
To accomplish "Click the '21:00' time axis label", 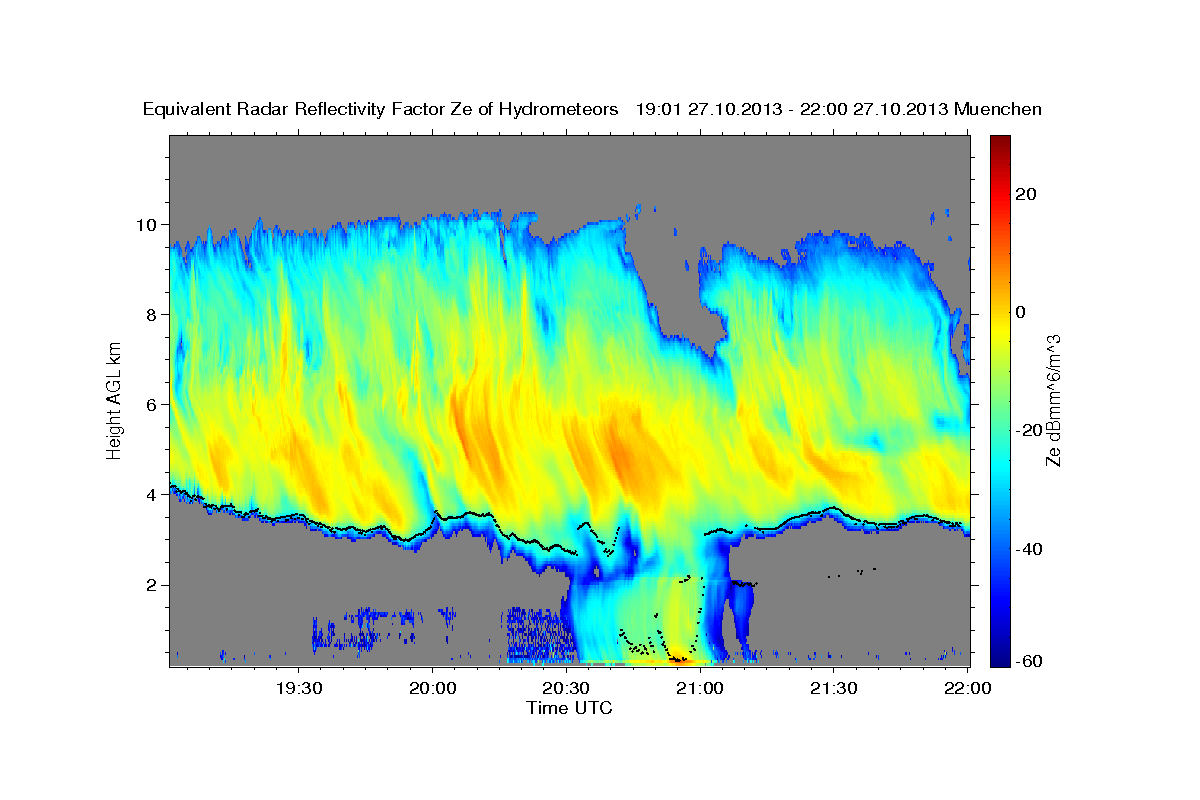I will click(700, 688).
